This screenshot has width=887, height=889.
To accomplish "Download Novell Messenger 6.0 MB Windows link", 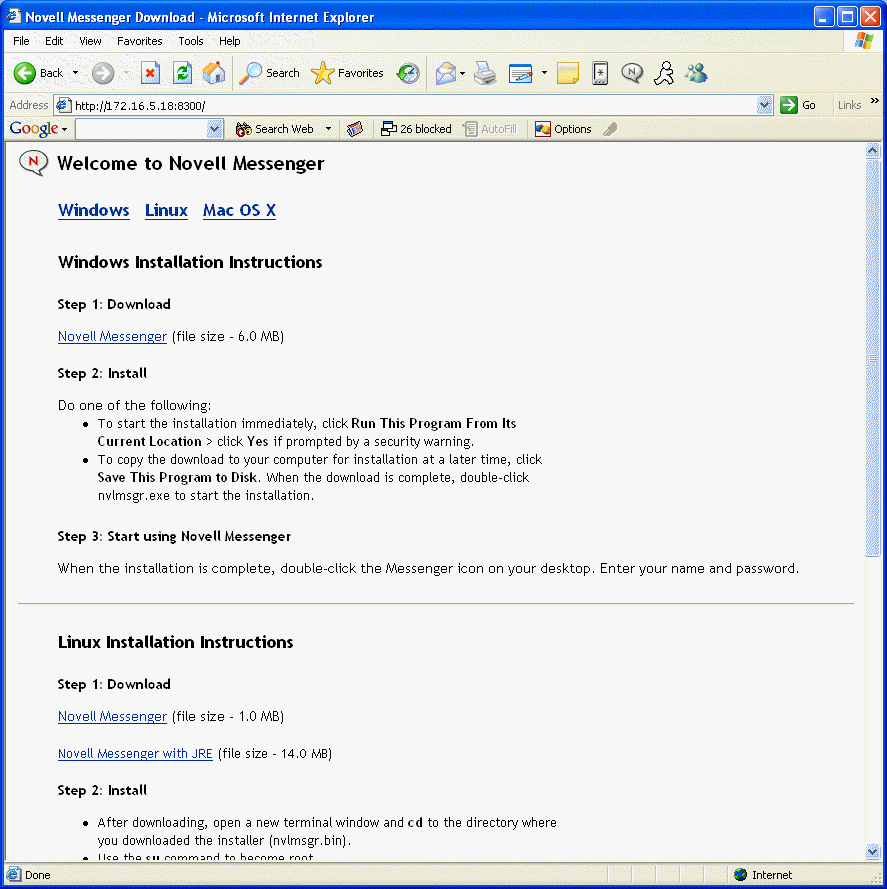I will click(x=112, y=337).
